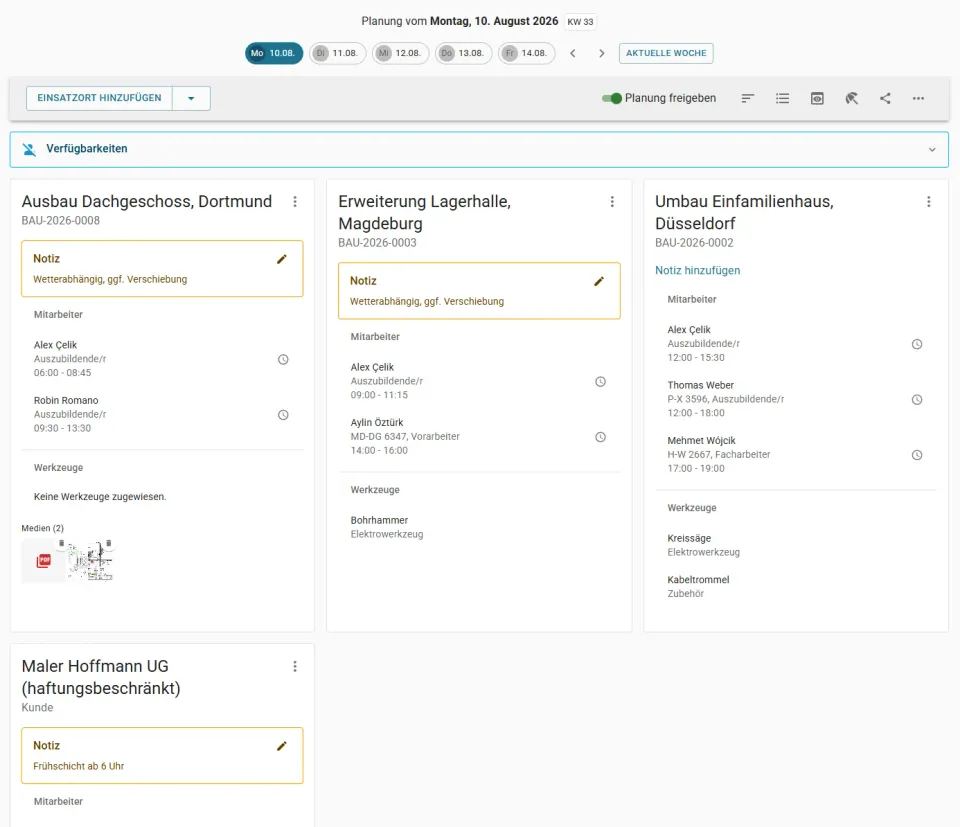Open horizontal three-dot more menu in toolbar
The width and height of the screenshot is (960, 827).
(x=918, y=98)
